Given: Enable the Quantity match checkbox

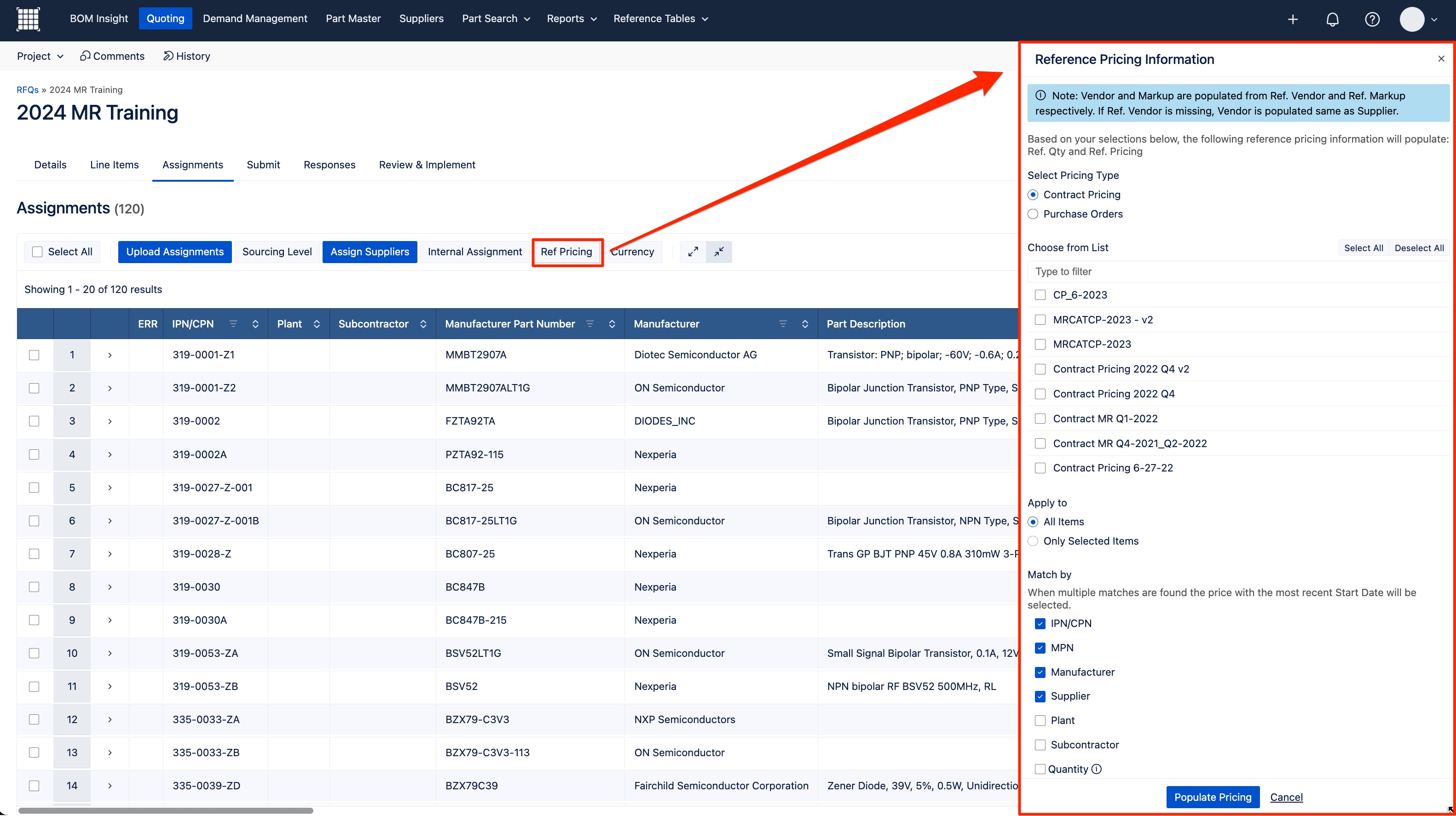Looking at the screenshot, I should point(1040,769).
